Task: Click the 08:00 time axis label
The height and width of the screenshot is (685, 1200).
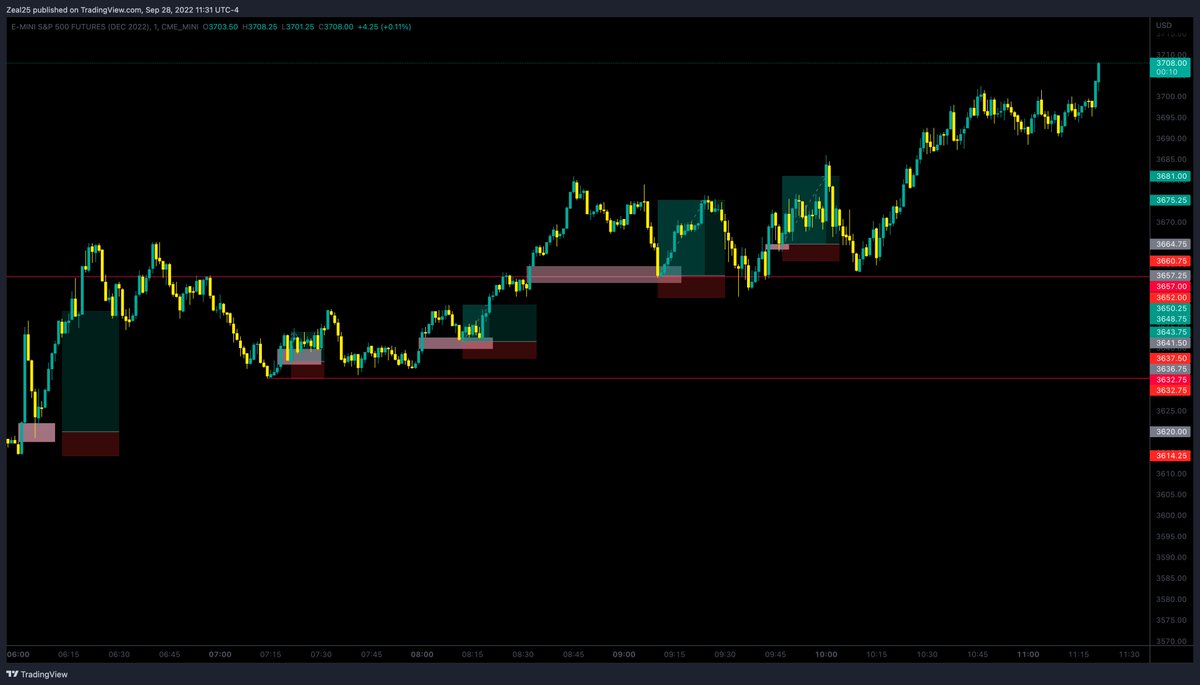Action: coord(422,654)
